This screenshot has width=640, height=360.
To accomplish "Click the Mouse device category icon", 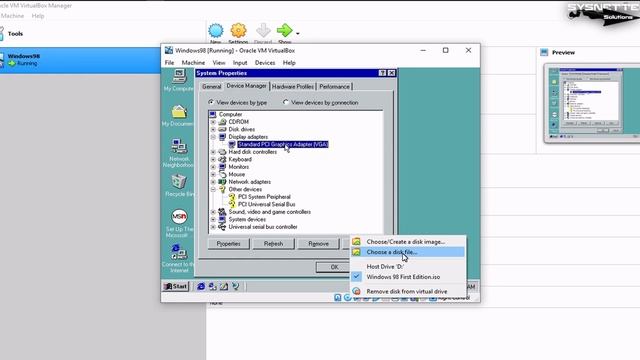I will coord(222,174).
